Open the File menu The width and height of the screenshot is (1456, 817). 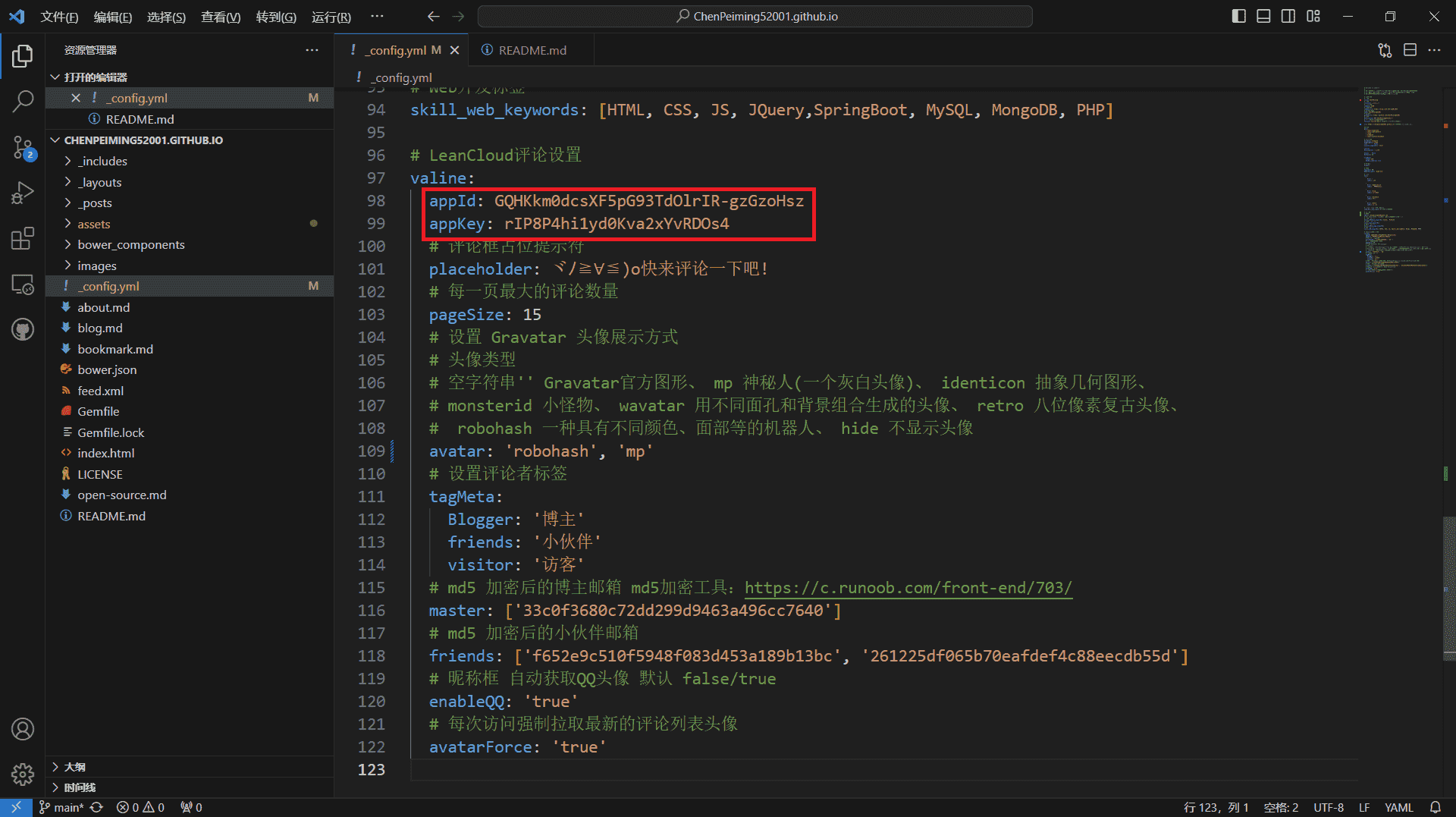59,17
